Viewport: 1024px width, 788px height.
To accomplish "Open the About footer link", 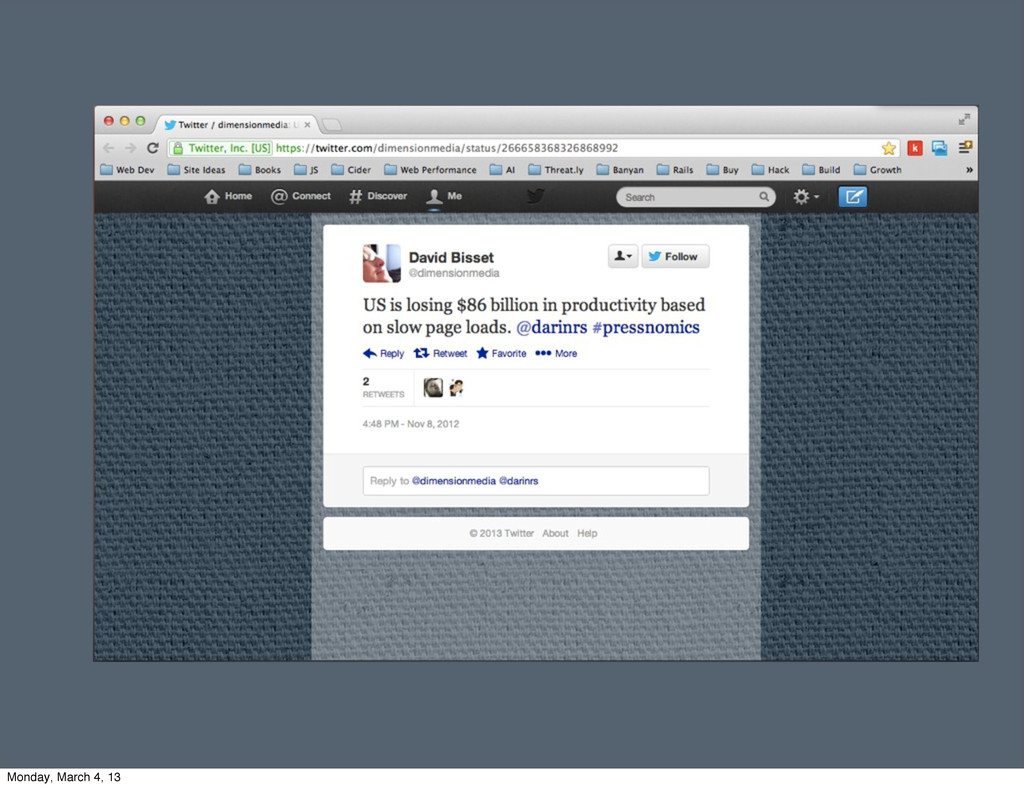I will click(555, 533).
